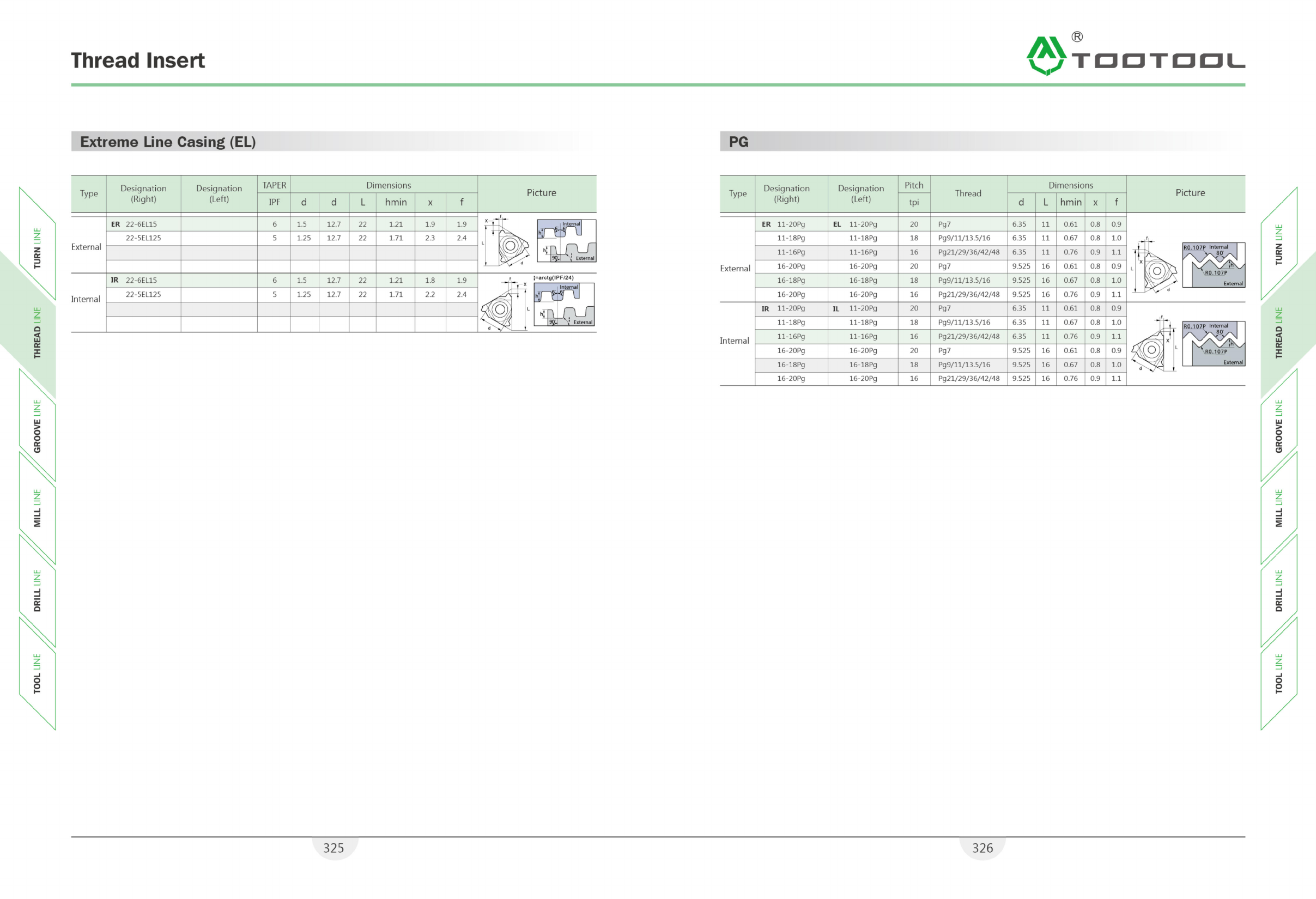1316x899 pixels.
Task: Click the Designation (Left) header in EL table
Action: coord(219,193)
